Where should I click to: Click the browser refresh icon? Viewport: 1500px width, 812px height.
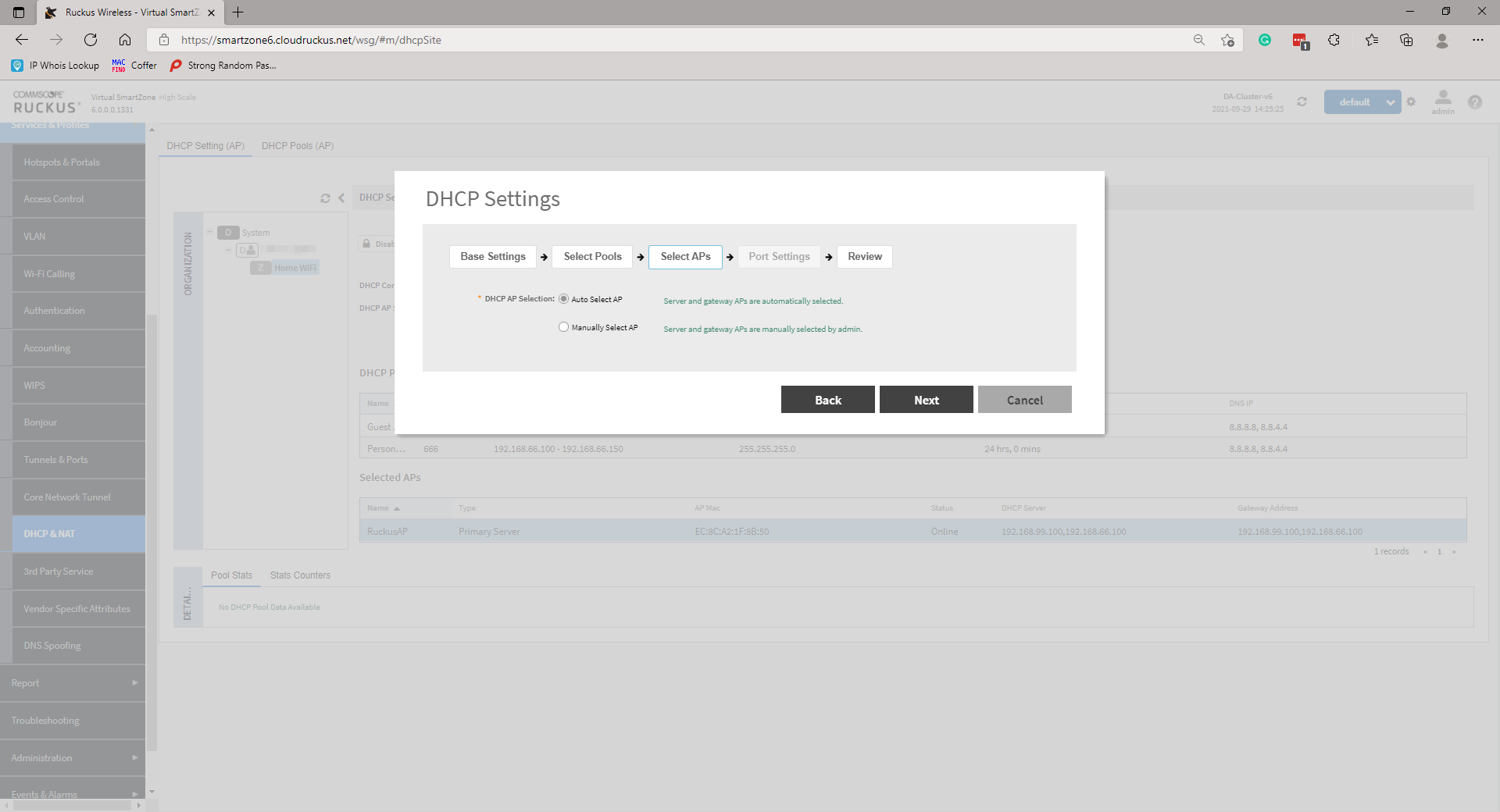[91, 40]
